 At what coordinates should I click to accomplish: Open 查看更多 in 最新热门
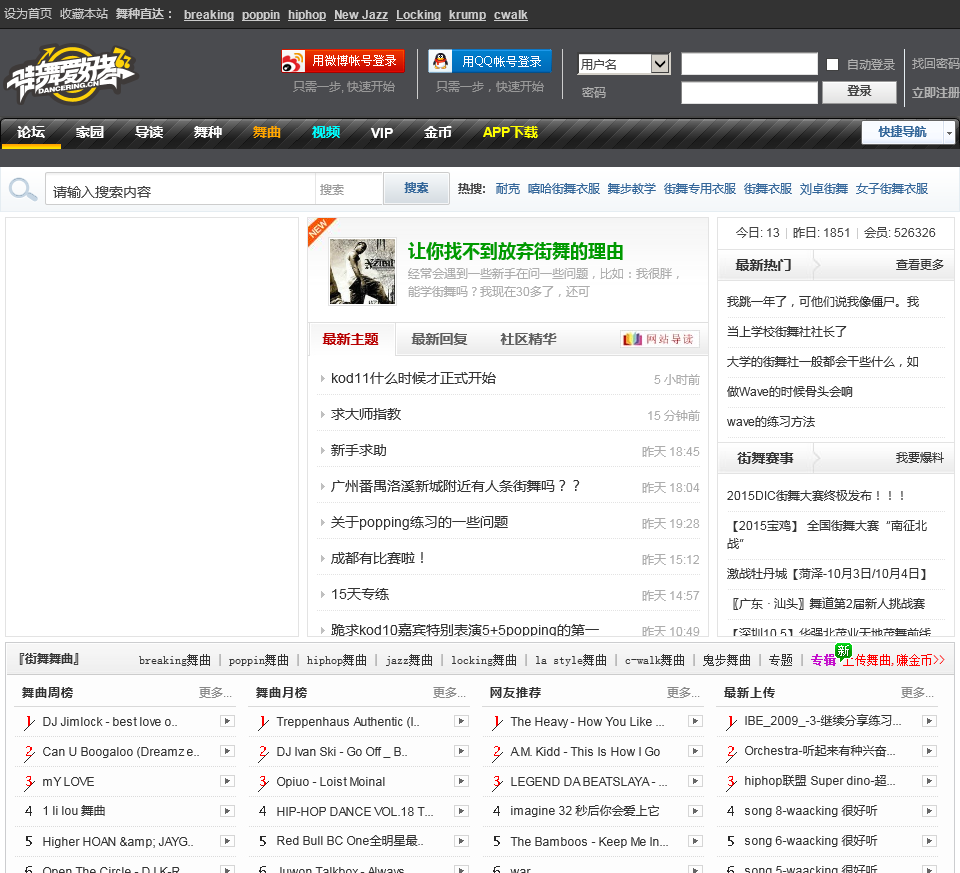920,265
